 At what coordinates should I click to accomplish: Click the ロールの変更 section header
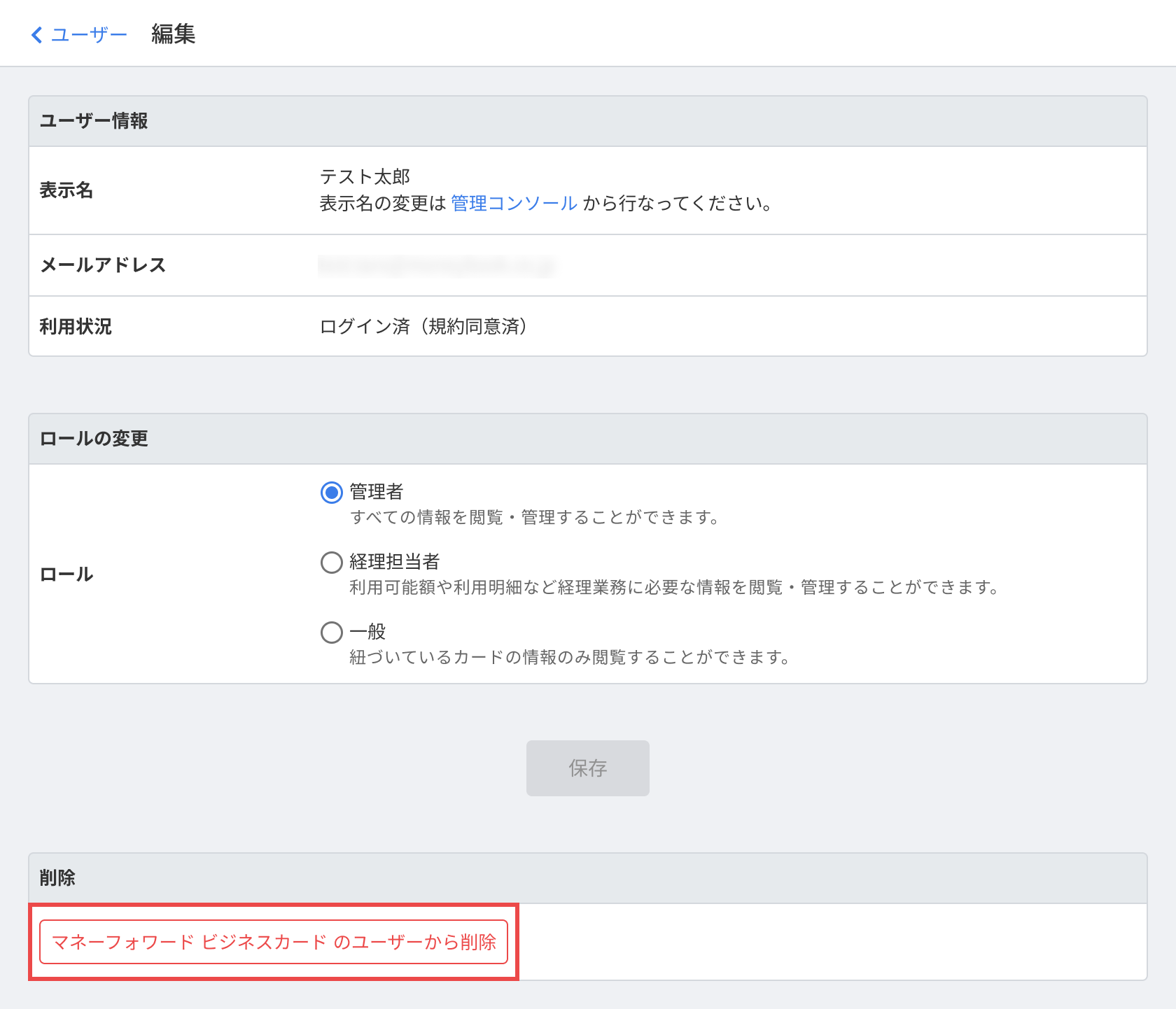(x=94, y=439)
